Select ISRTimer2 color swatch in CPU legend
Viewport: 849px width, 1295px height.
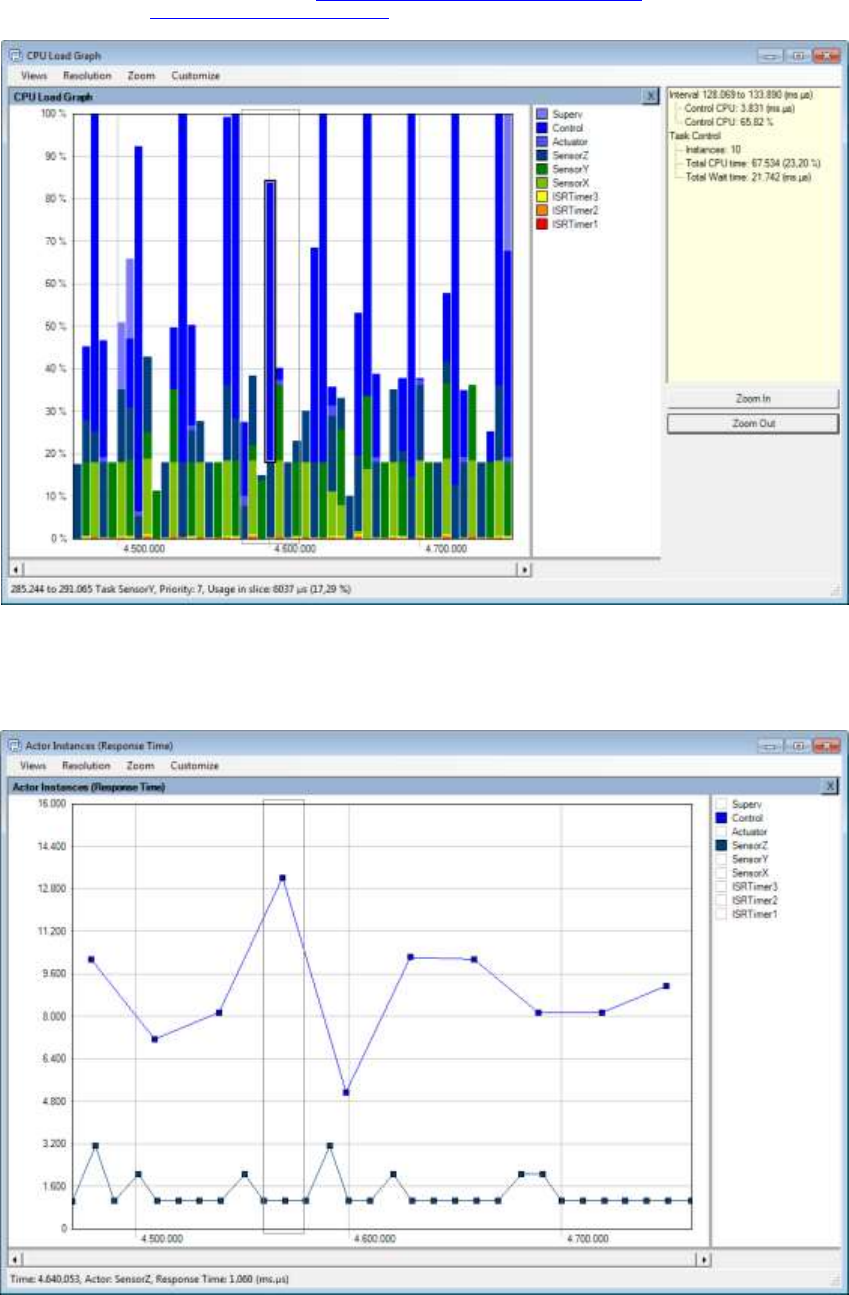pos(541,212)
